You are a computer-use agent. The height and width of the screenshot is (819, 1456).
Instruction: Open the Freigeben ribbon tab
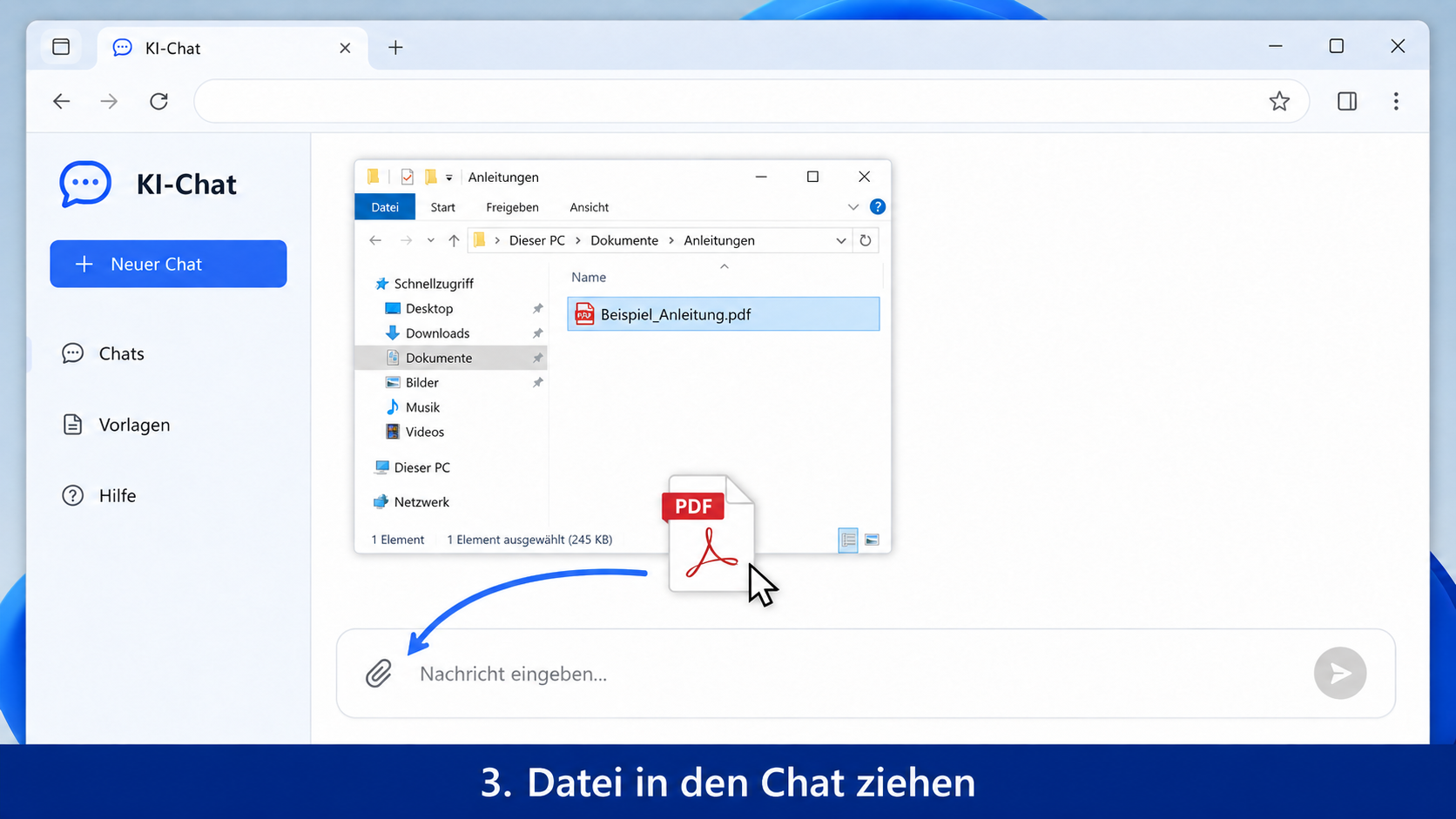[512, 207]
